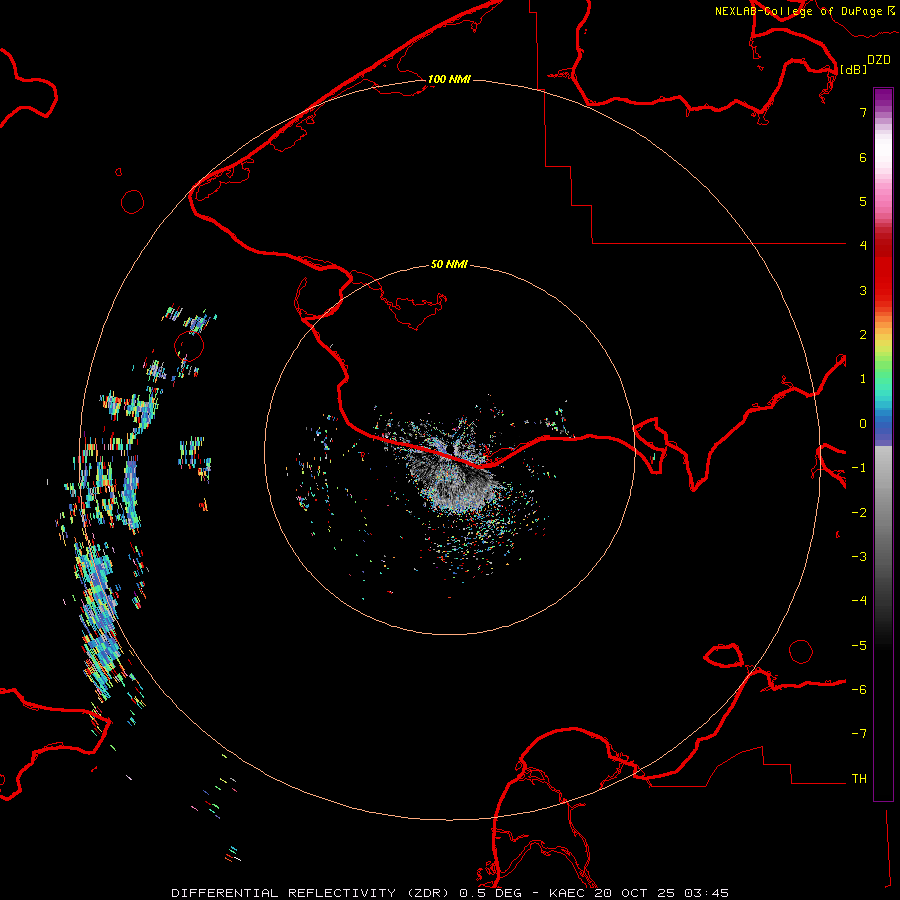This screenshot has height=900, width=900.
Task: Click the 100 NMI range ring label
Action: 449,79
